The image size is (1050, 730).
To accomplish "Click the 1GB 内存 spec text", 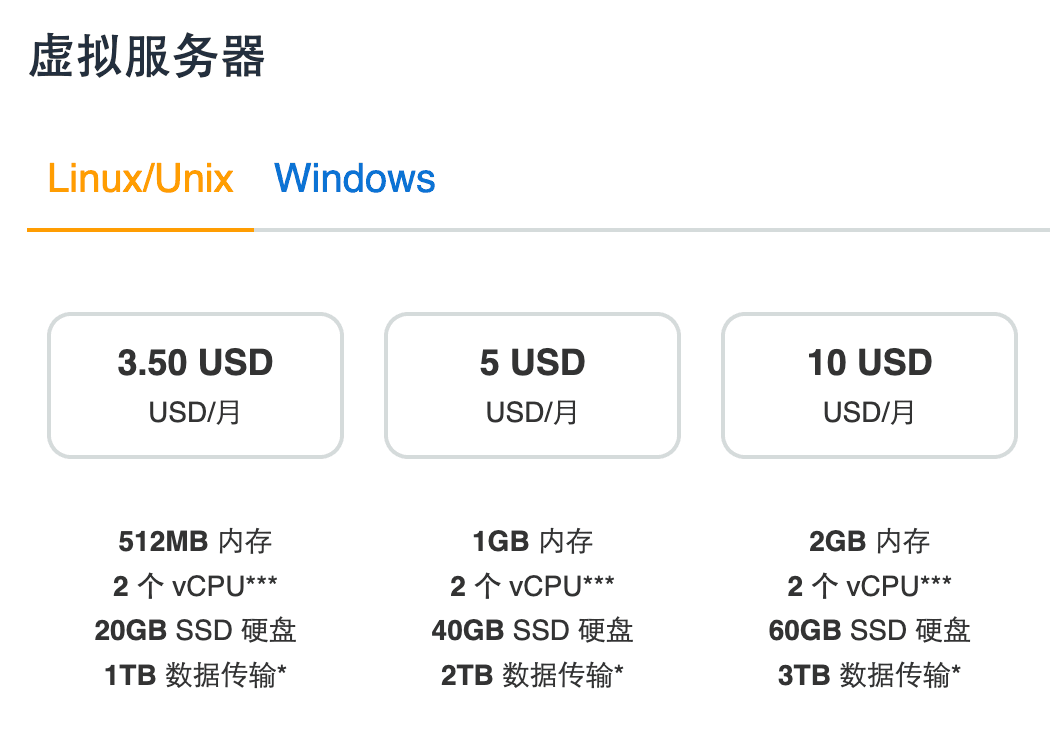I will (532, 541).
